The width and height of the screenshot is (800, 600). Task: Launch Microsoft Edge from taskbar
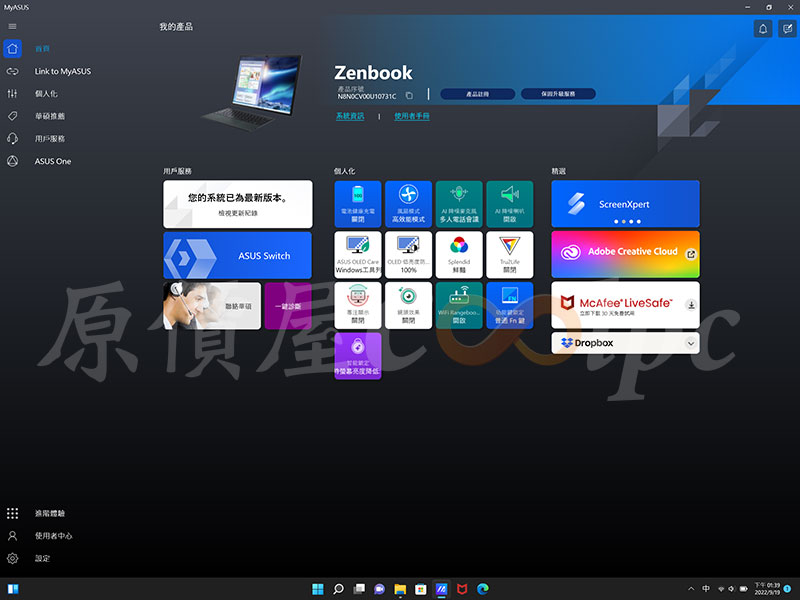(x=483, y=589)
